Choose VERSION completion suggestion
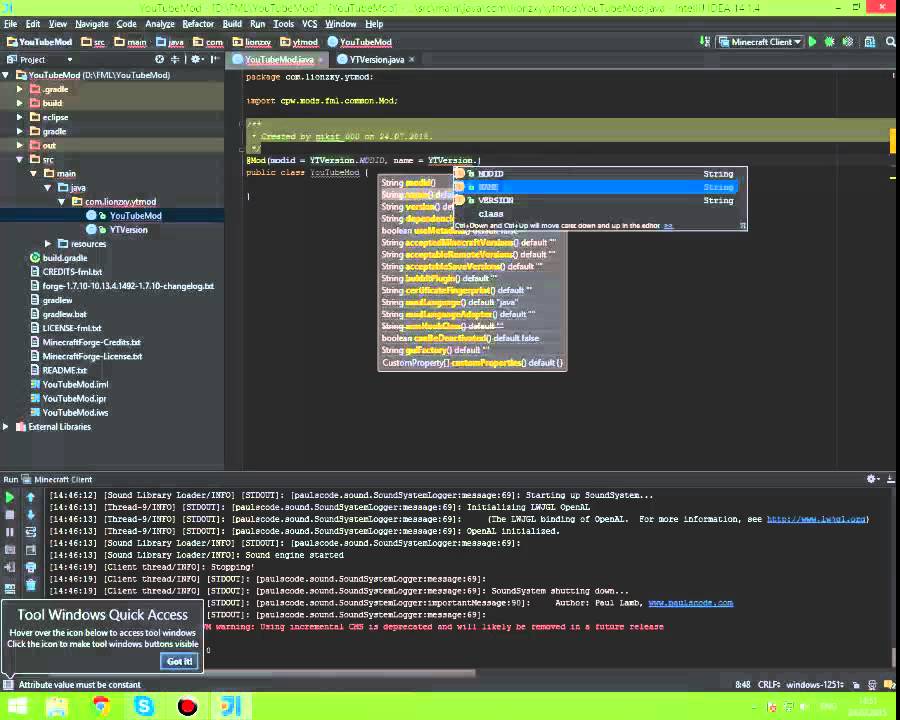 (600, 200)
